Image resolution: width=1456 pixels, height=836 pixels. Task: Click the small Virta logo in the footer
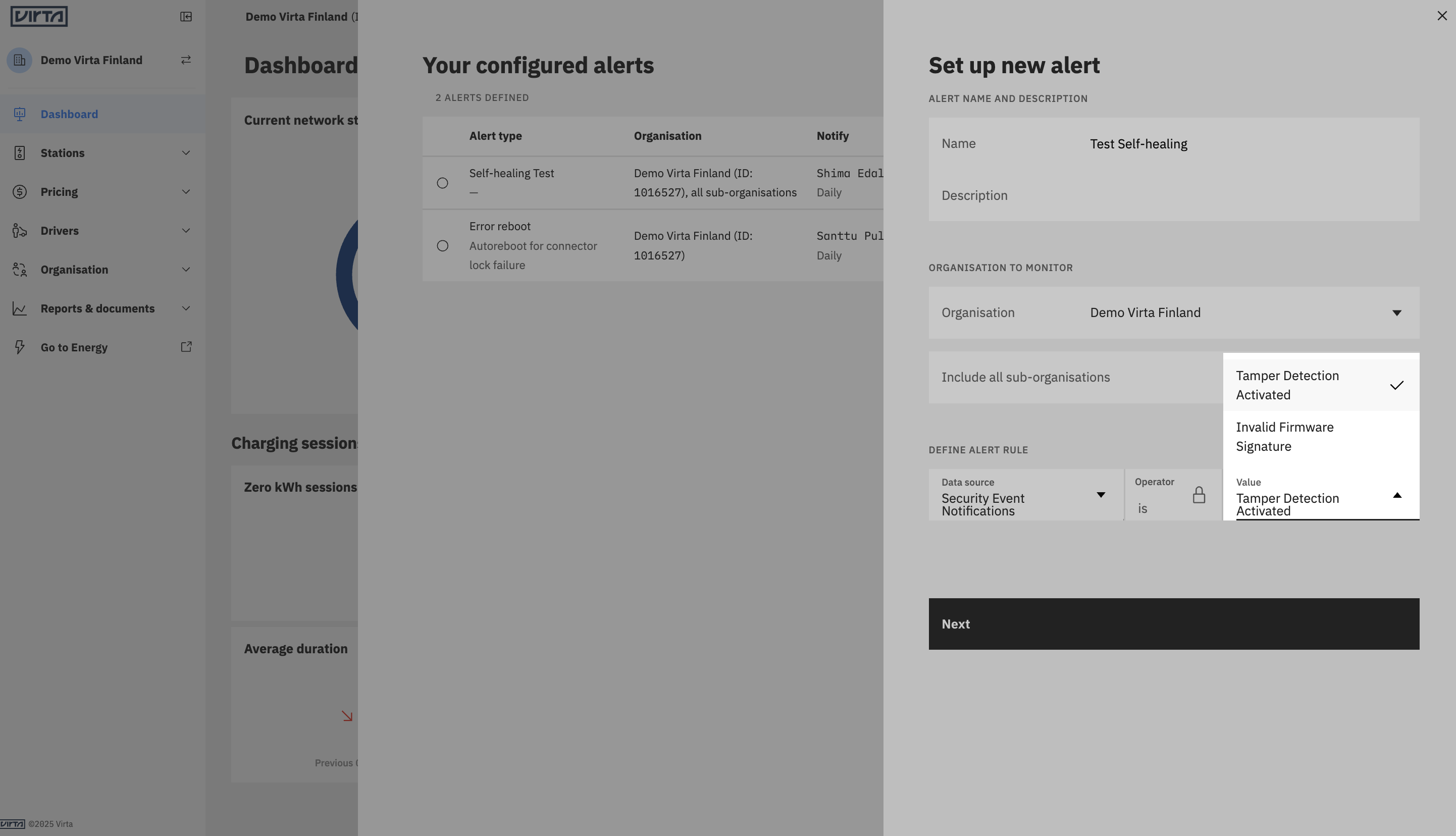point(13,824)
